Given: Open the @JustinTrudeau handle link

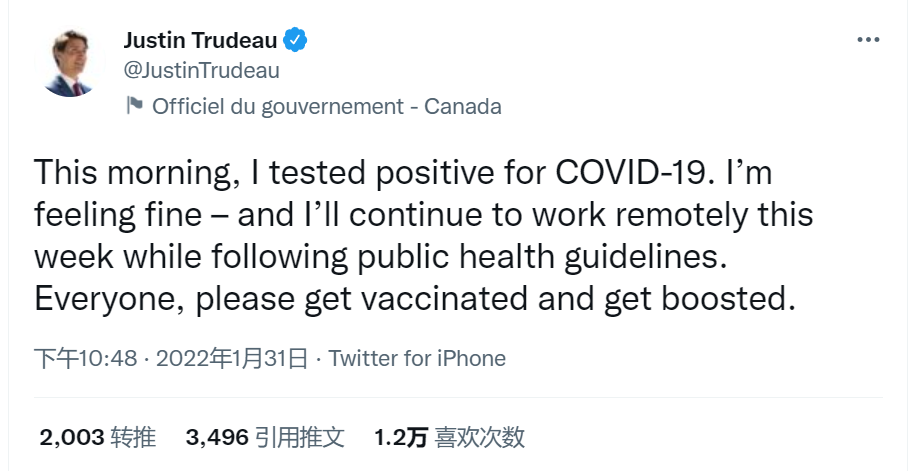Looking at the screenshot, I should click(x=201, y=70).
